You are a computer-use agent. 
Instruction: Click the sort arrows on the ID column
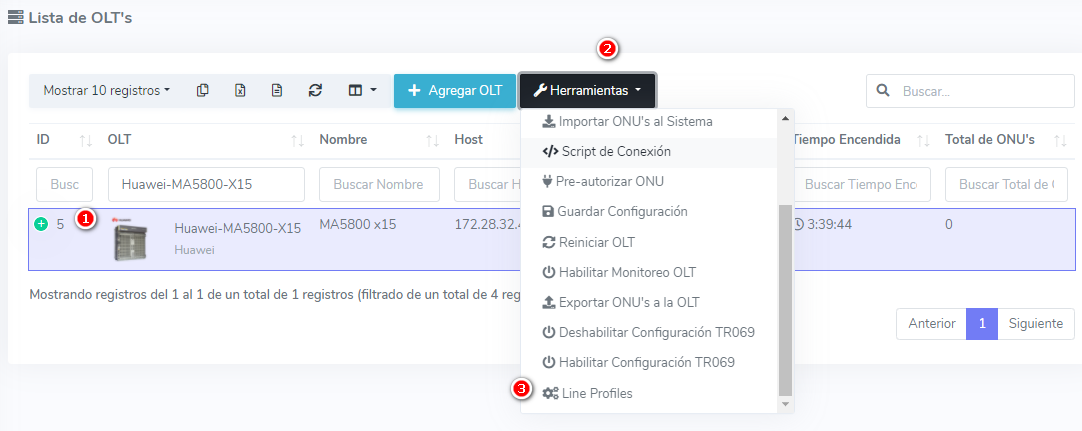point(85,140)
